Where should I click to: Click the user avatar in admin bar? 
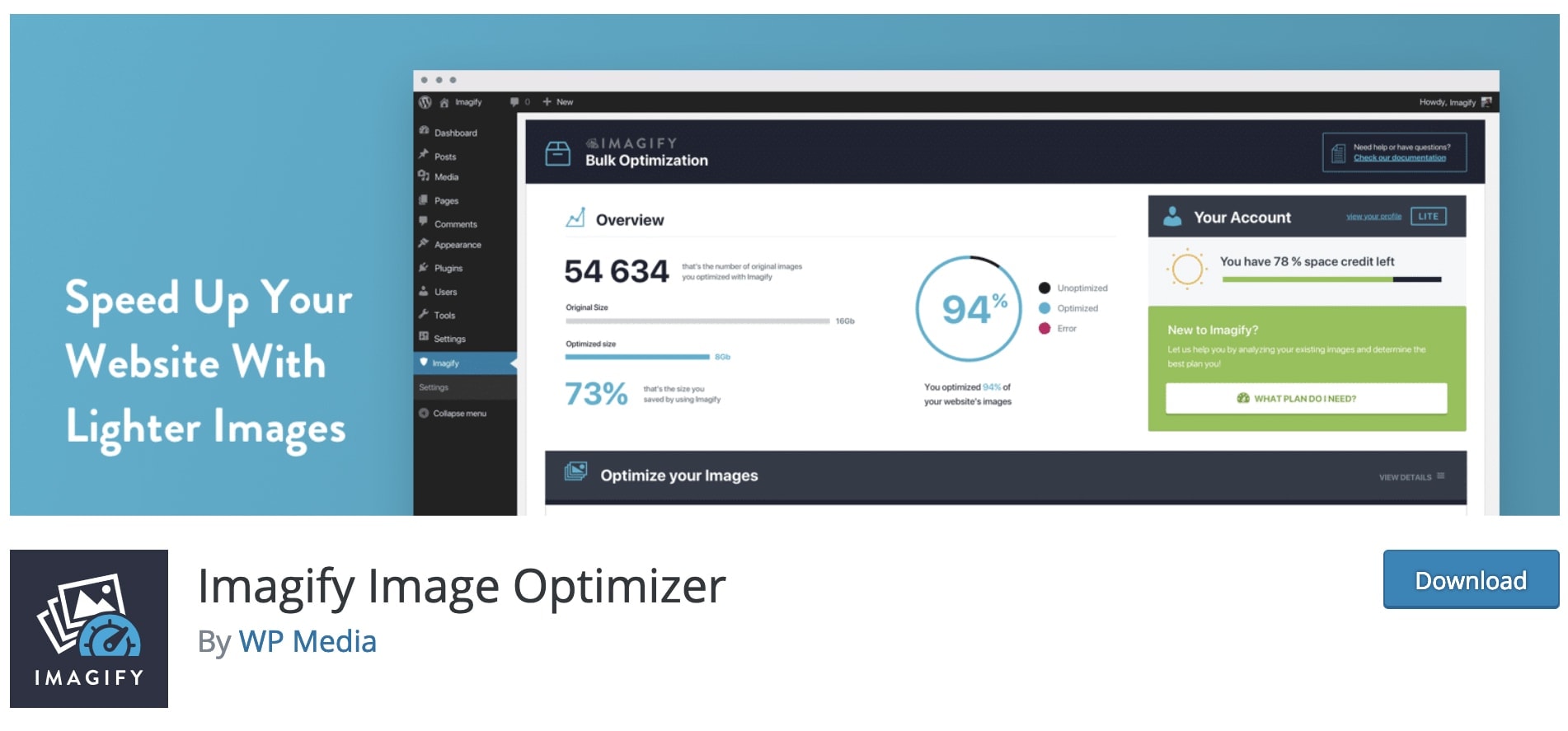coord(1486,102)
